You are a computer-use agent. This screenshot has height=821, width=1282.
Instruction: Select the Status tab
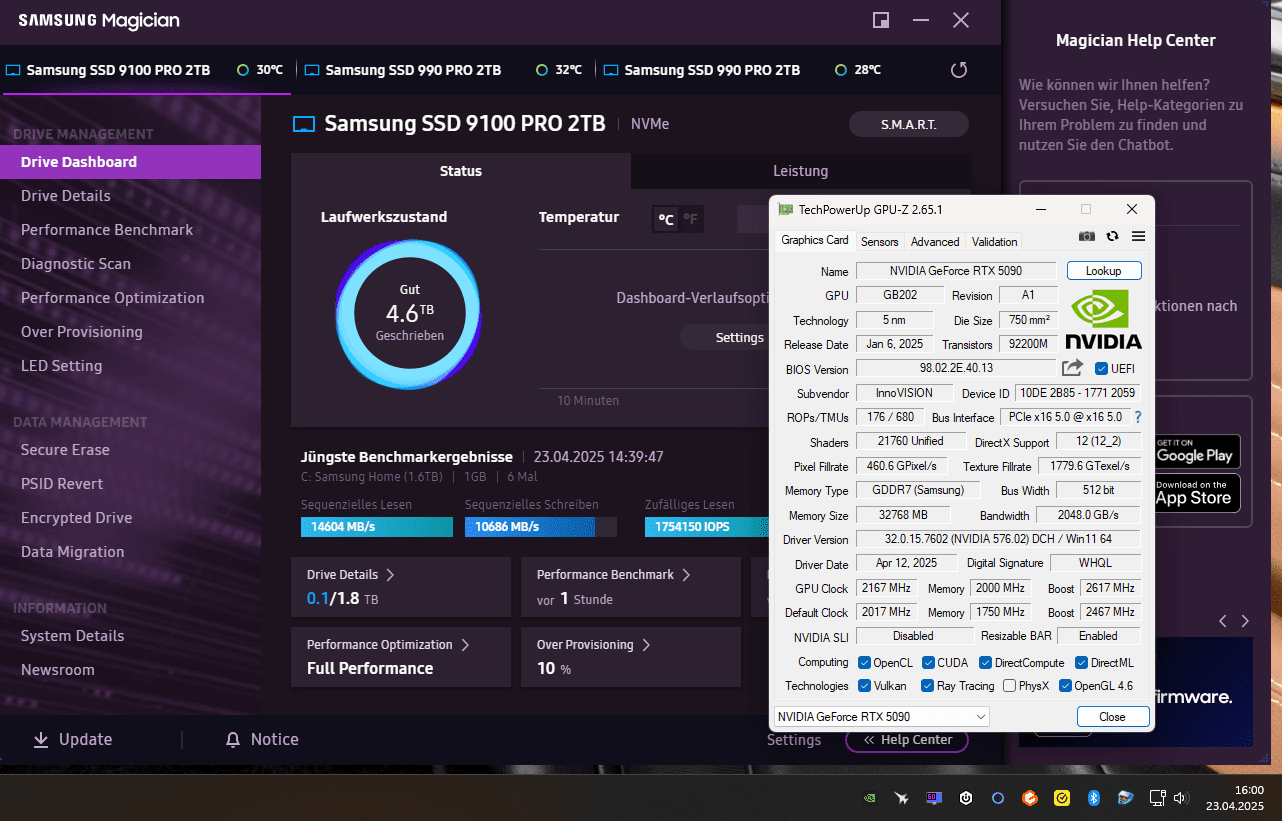[461, 171]
